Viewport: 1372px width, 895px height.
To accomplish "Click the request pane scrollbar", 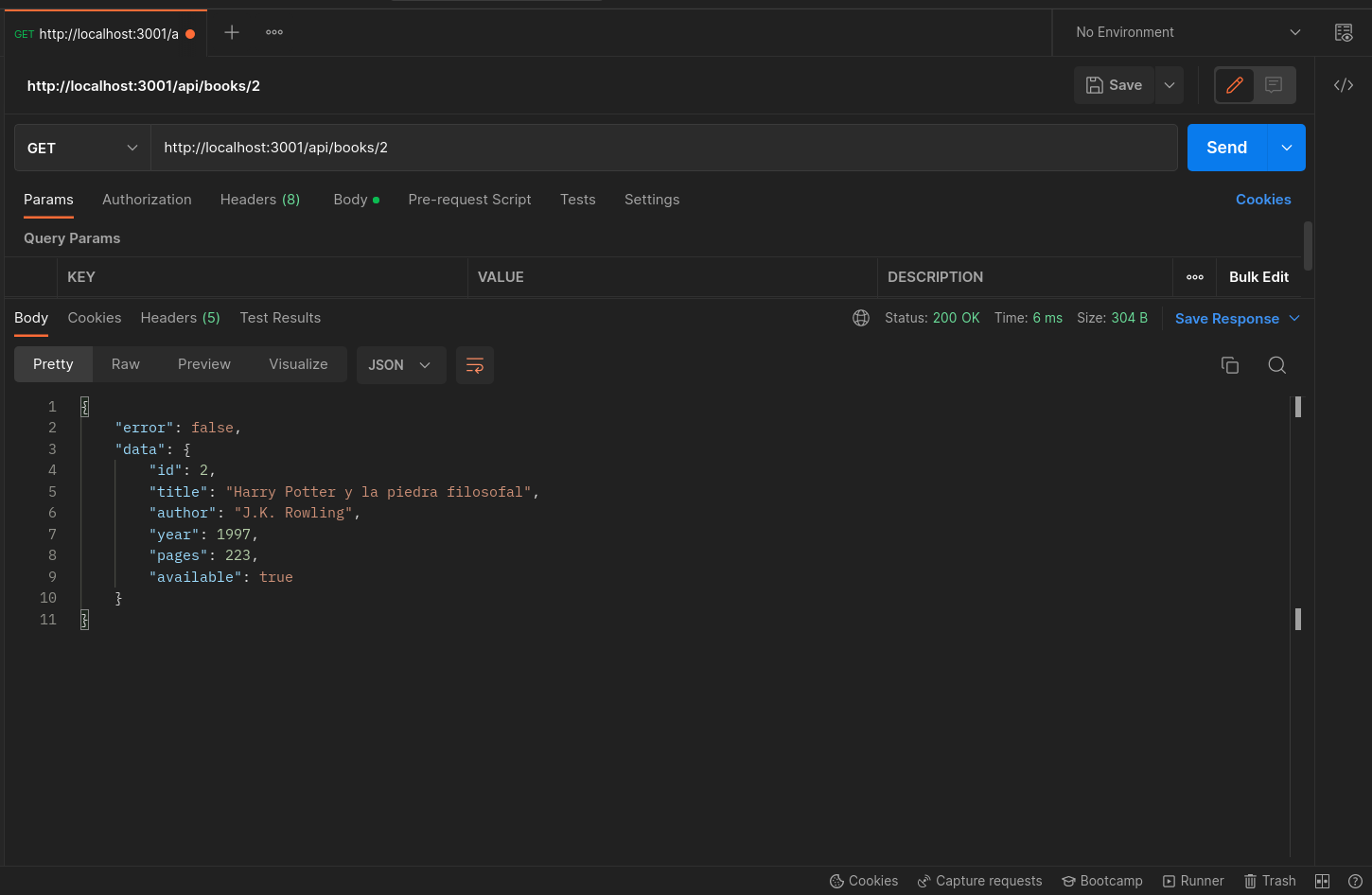I will click(1308, 246).
